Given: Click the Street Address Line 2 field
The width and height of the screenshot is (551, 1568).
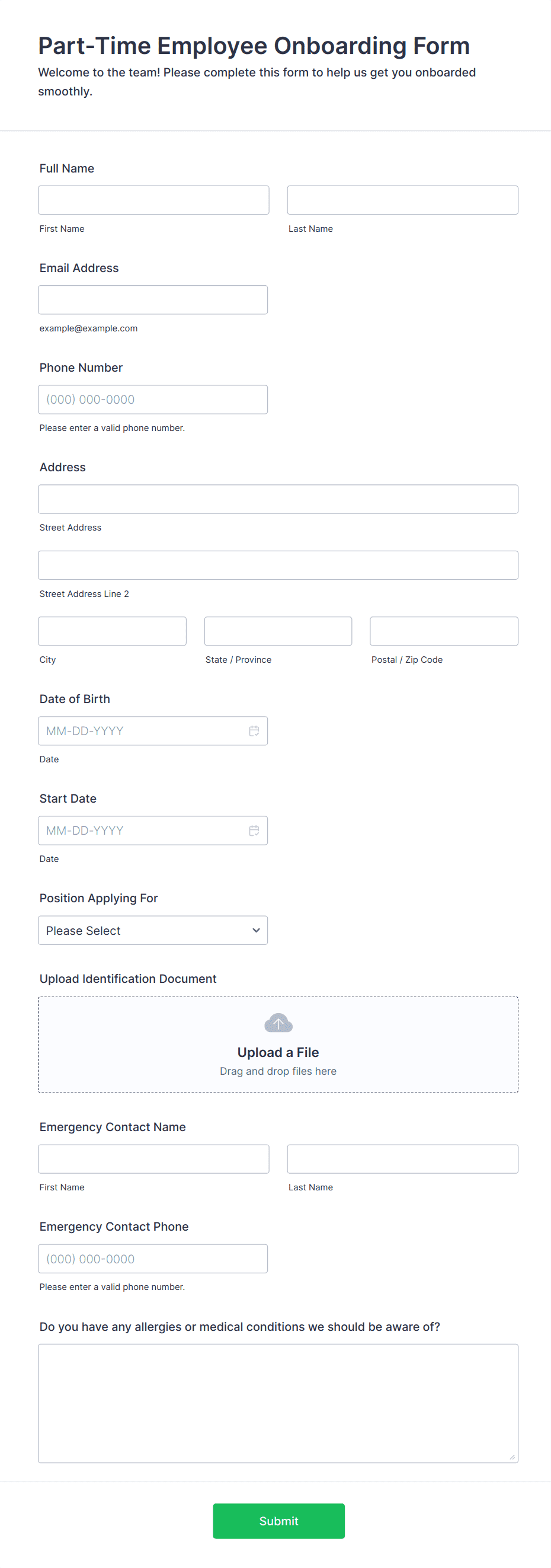Looking at the screenshot, I should point(278,565).
